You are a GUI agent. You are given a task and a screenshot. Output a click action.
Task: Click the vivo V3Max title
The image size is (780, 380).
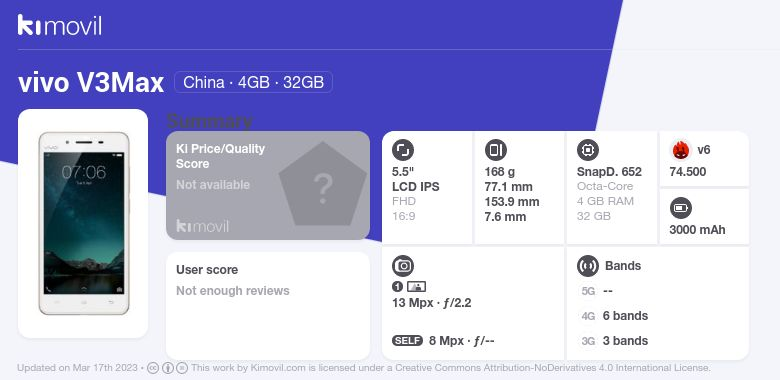point(91,83)
